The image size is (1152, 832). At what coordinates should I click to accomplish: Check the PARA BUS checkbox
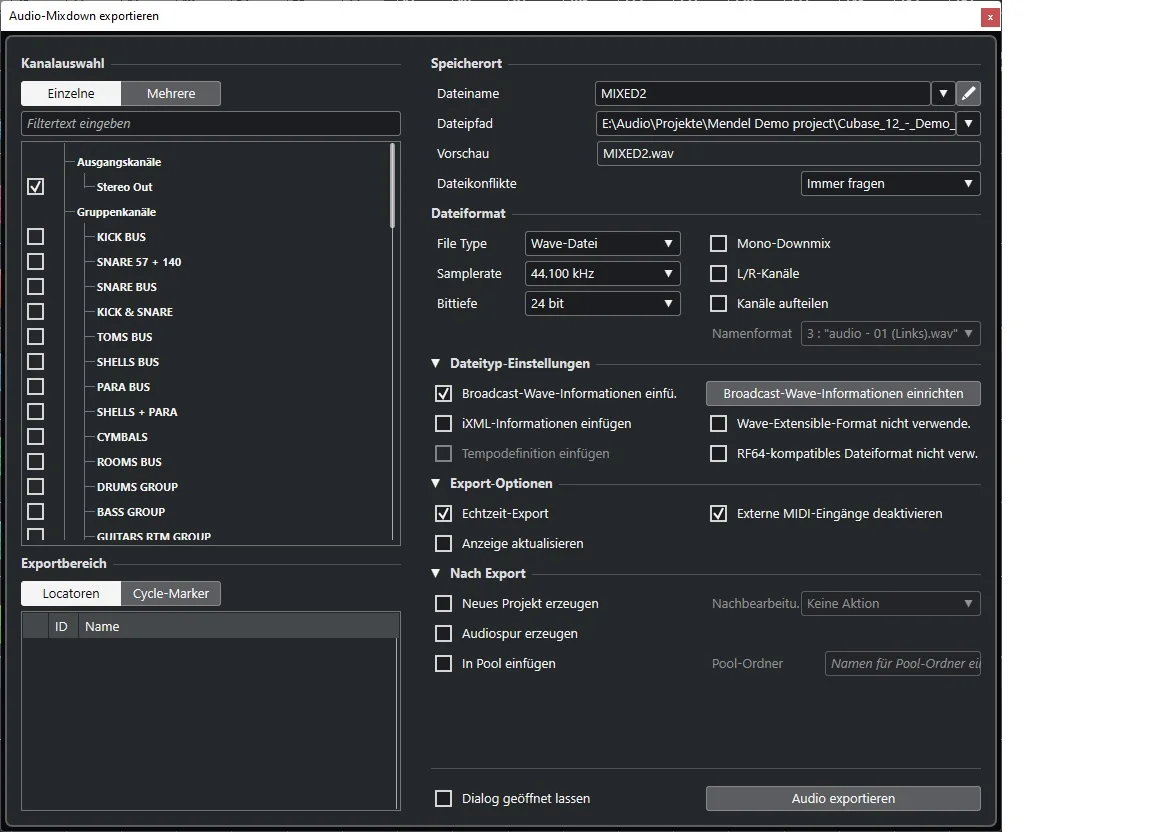[x=35, y=387]
